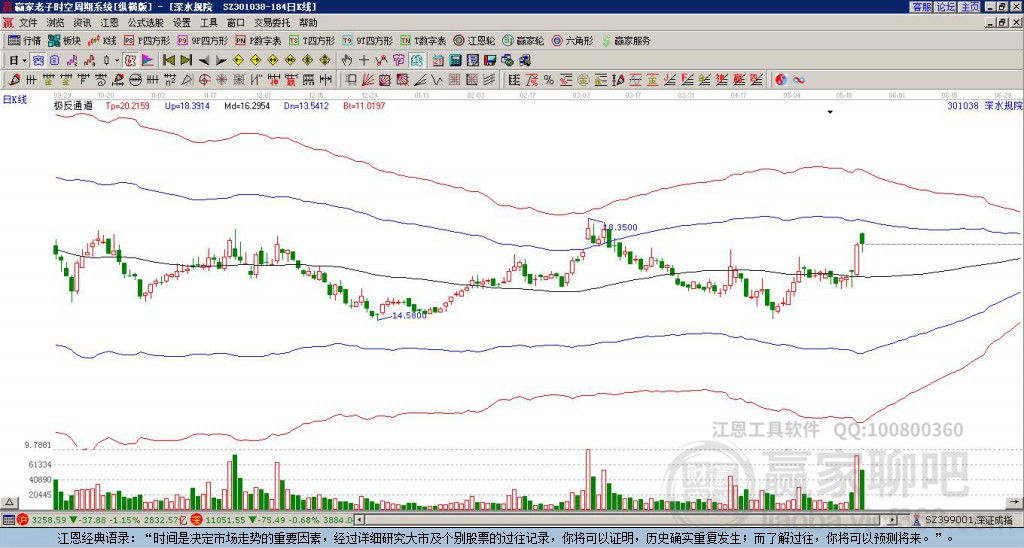
Task: Click the Dn=13.5412 value
Action: (306, 105)
